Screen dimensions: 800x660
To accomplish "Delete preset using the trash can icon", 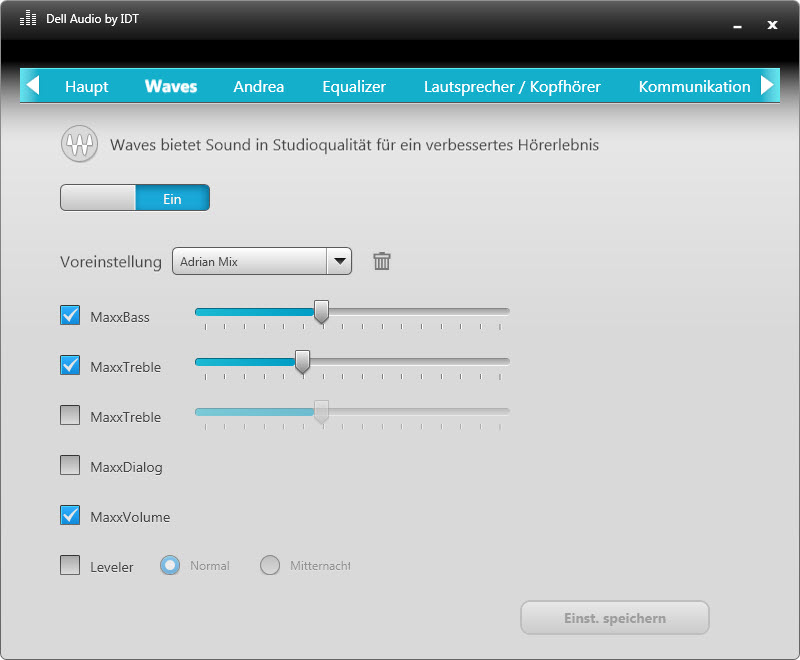I will [x=382, y=261].
